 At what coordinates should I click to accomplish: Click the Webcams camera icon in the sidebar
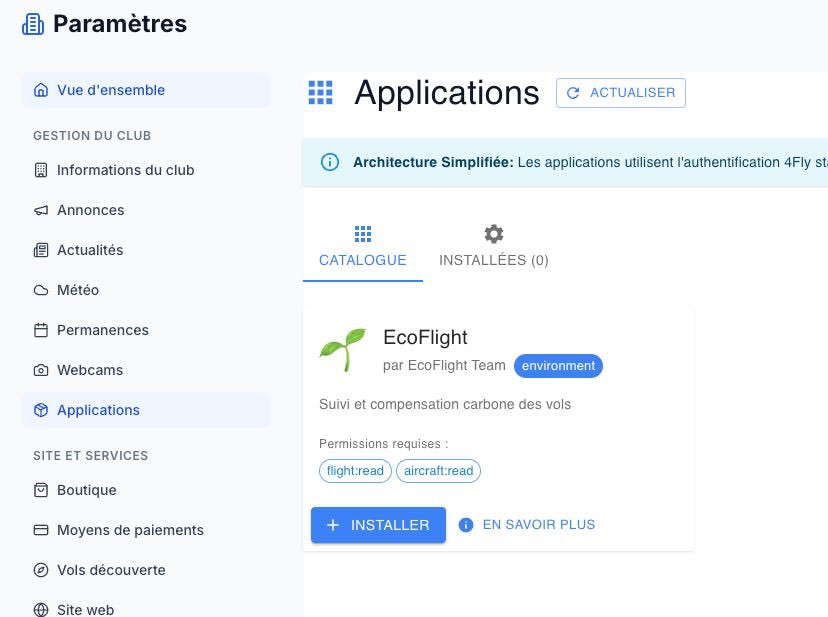(x=40, y=370)
